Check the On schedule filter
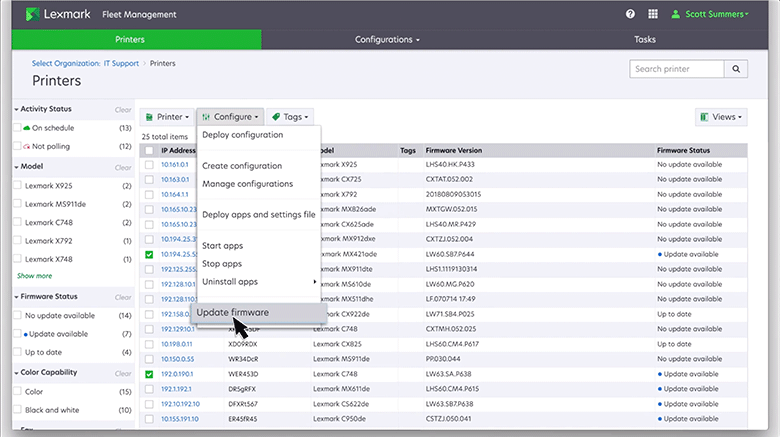The image size is (780, 437). click(19, 128)
